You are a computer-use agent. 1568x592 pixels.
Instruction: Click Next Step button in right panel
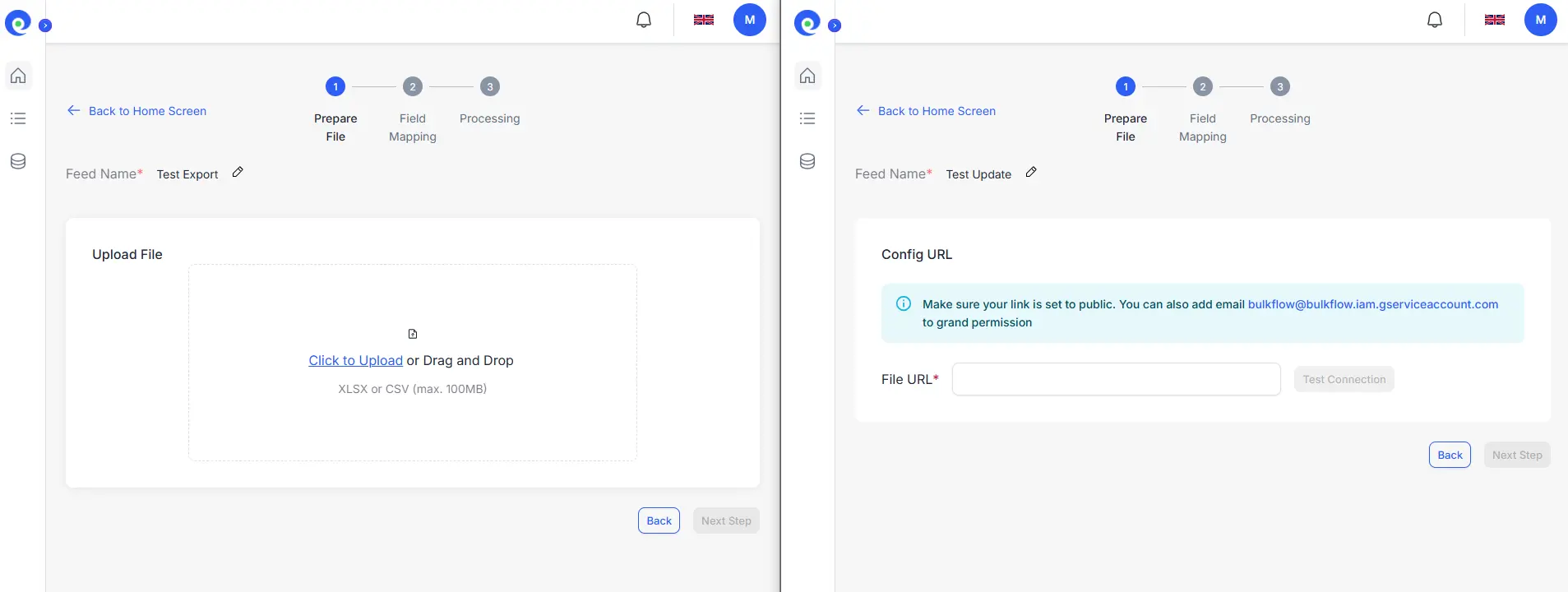point(1518,455)
